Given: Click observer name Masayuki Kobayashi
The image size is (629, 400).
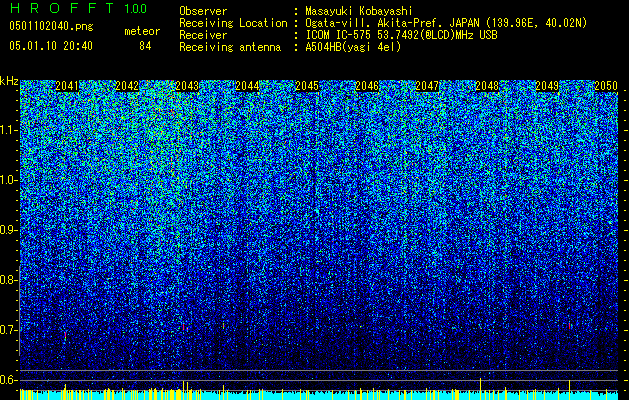Looking at the screenshot, I should (359, 11).
